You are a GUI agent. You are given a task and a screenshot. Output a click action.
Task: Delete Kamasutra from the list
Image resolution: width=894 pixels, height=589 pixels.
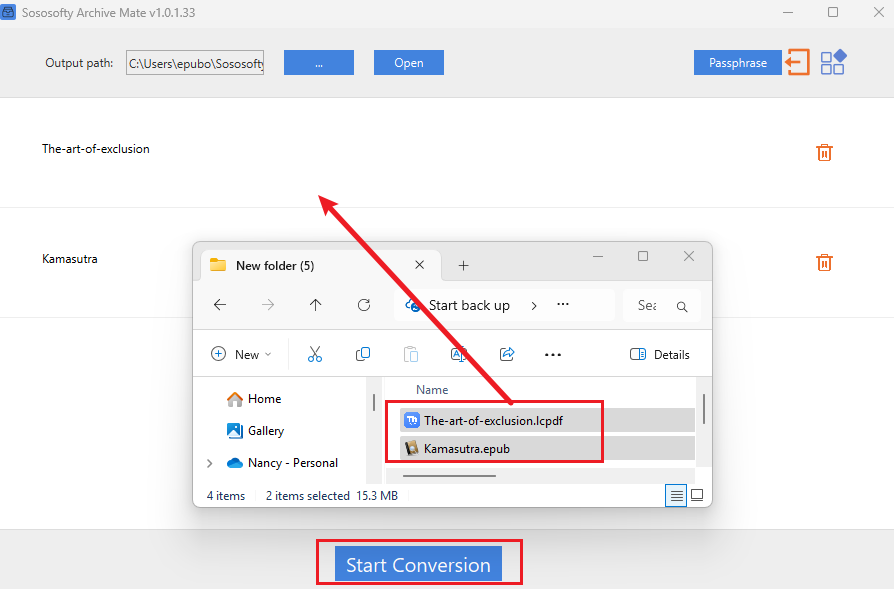click(824, 262)
